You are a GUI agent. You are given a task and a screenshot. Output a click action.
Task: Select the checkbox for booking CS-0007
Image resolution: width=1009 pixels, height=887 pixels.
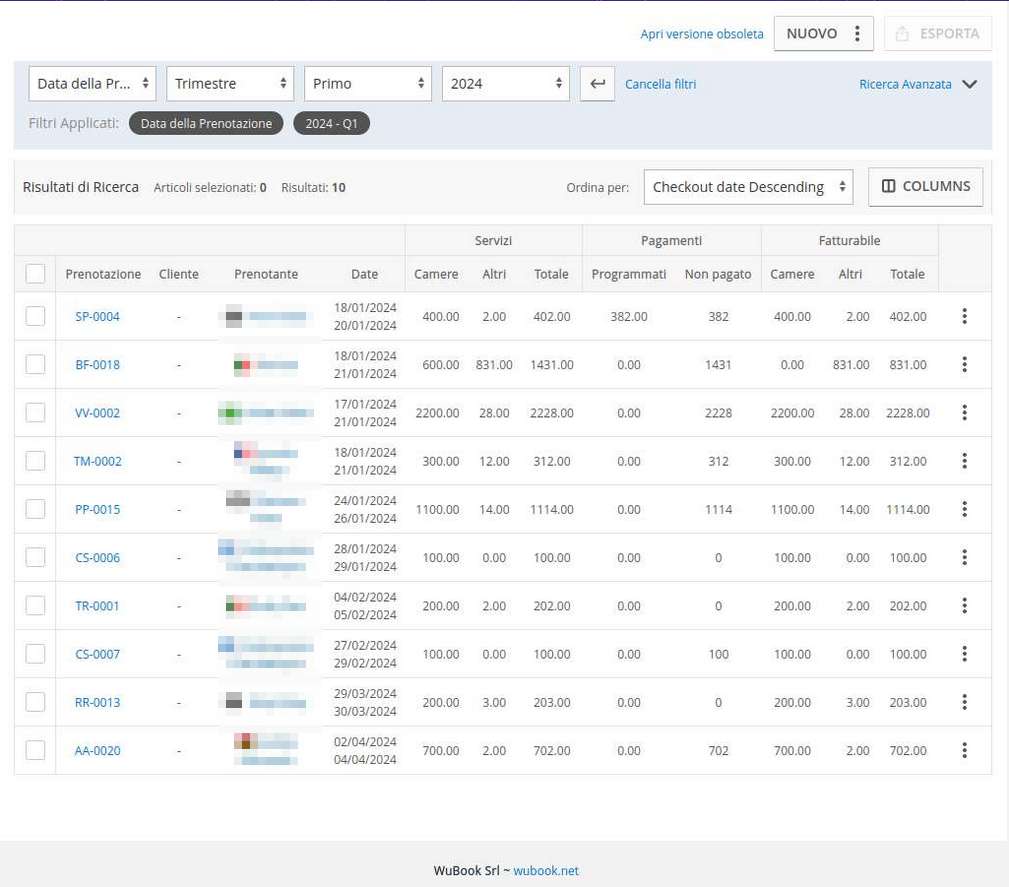[35, 654]
